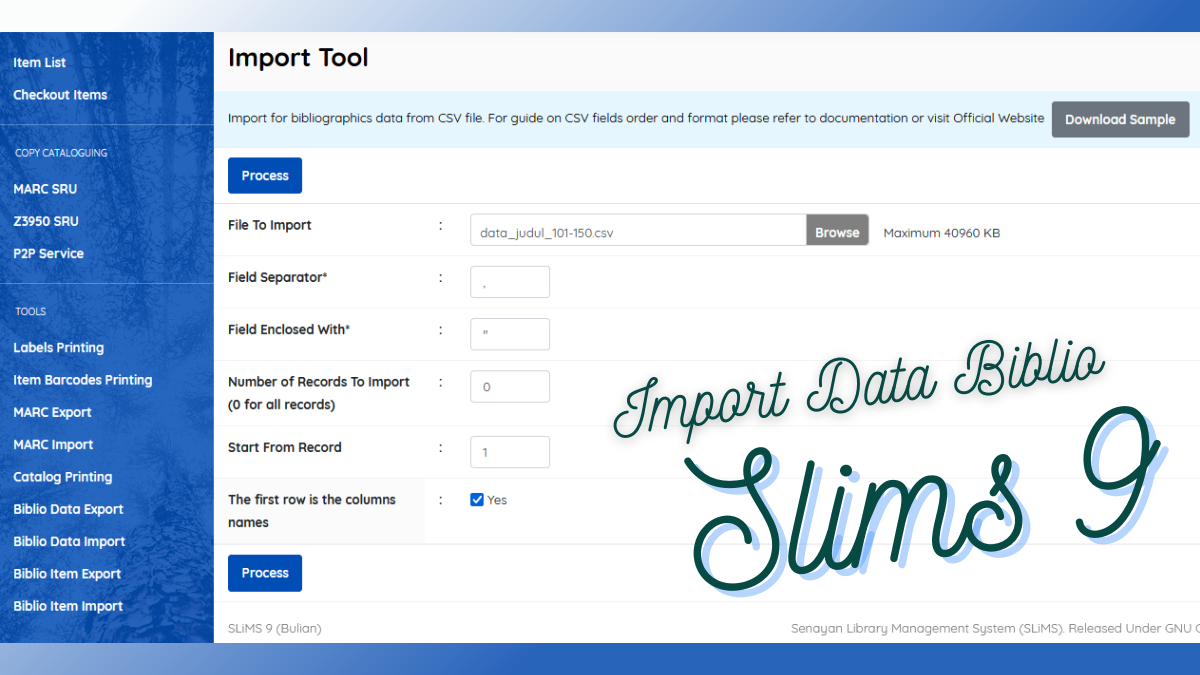Open Checkout Items
Screen dimensions: 1200x675
click(60, 94)
